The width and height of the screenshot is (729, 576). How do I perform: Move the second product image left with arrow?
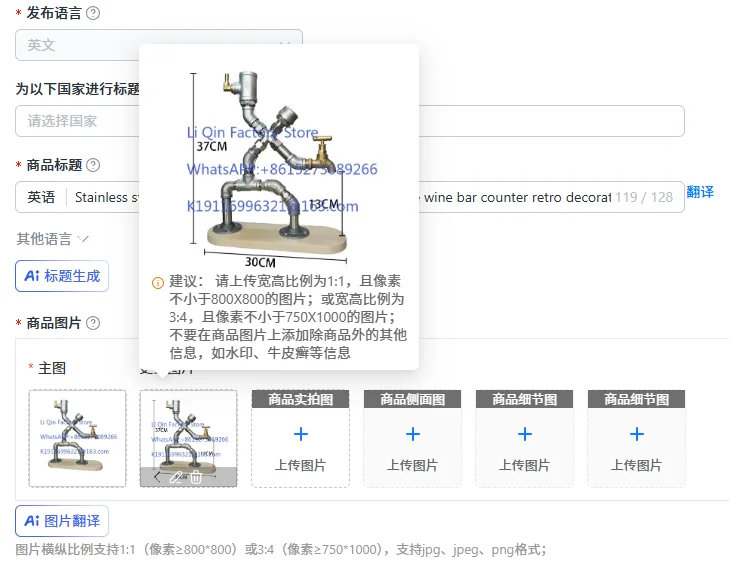158,477
